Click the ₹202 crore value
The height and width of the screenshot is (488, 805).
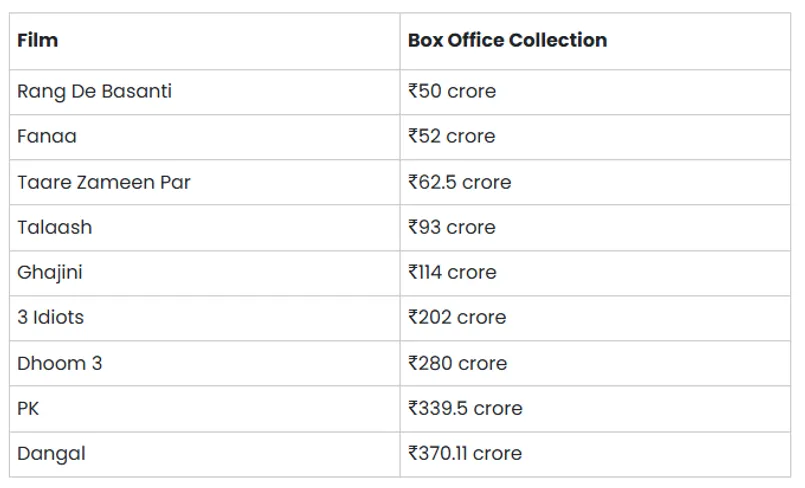pyautogui.click(x=457, y=317)
